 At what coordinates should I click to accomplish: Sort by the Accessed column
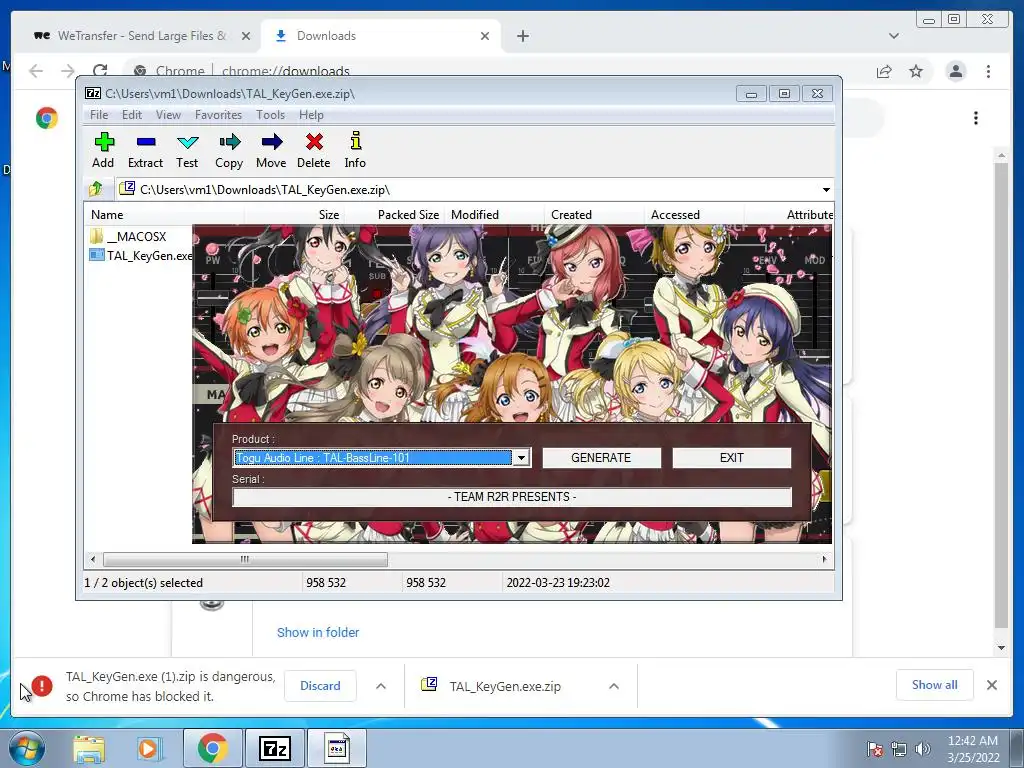click(694, 215)
